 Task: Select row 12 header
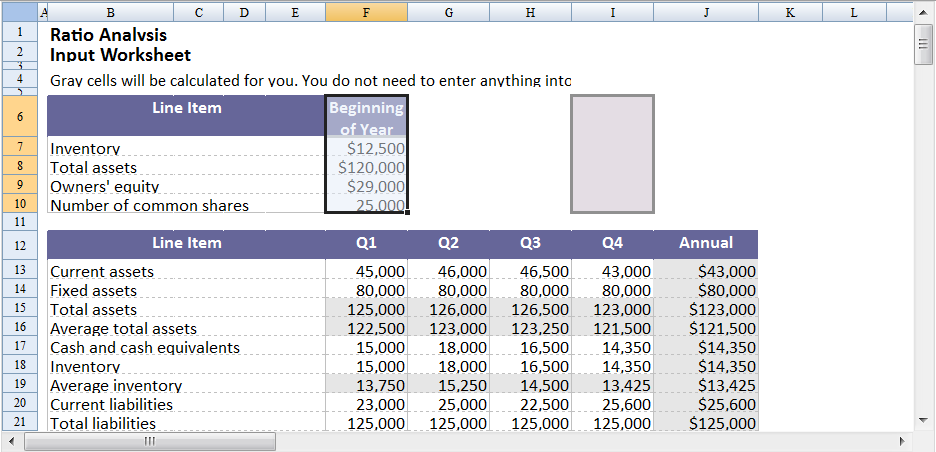tap(20, 244)
